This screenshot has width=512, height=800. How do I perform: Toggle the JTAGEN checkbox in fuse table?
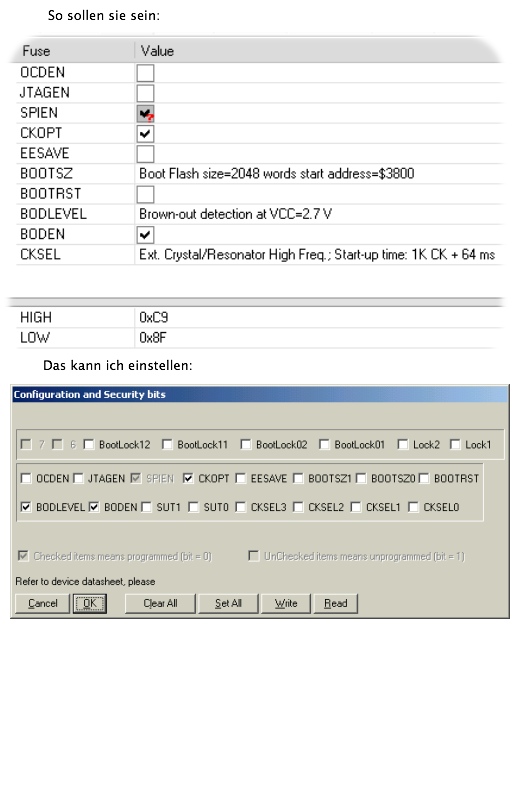[x=145, y=93]
